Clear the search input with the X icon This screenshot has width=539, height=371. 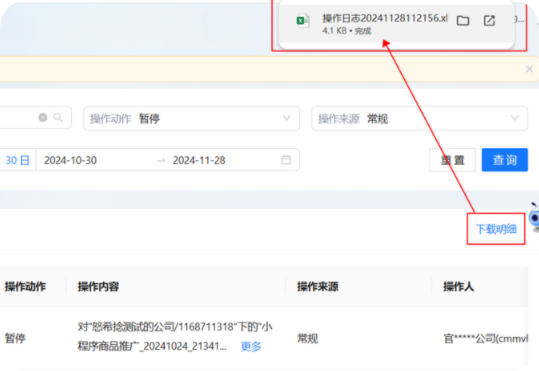(x=43, y=118)
